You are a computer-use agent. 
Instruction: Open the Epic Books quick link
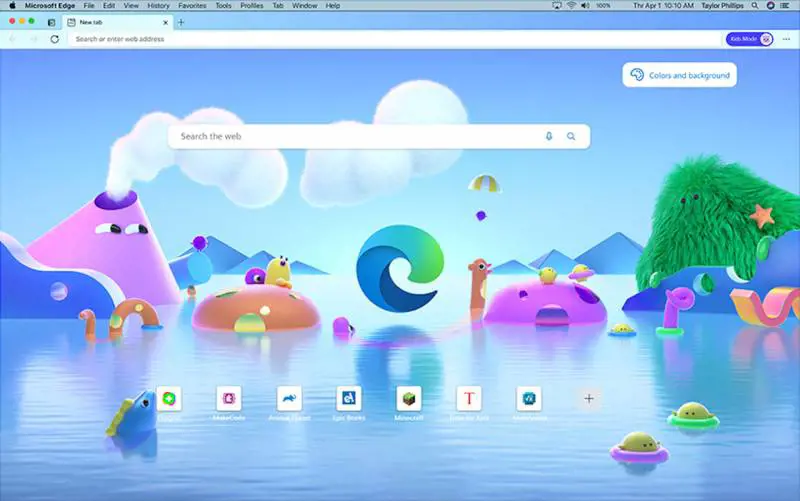pyautogui.click(x=349, y=398)
